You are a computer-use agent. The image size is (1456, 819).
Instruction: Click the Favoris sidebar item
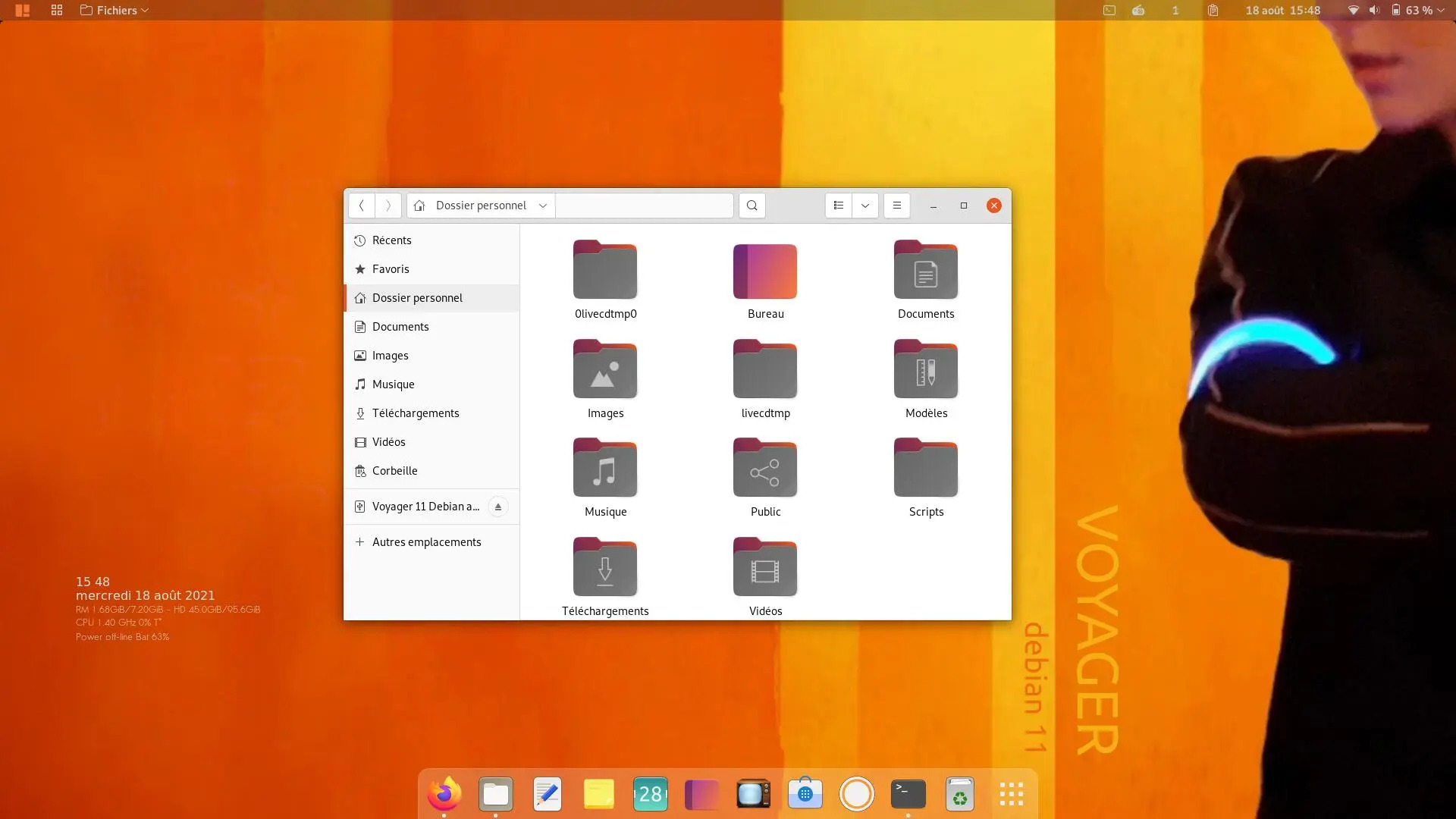[390, 268]
